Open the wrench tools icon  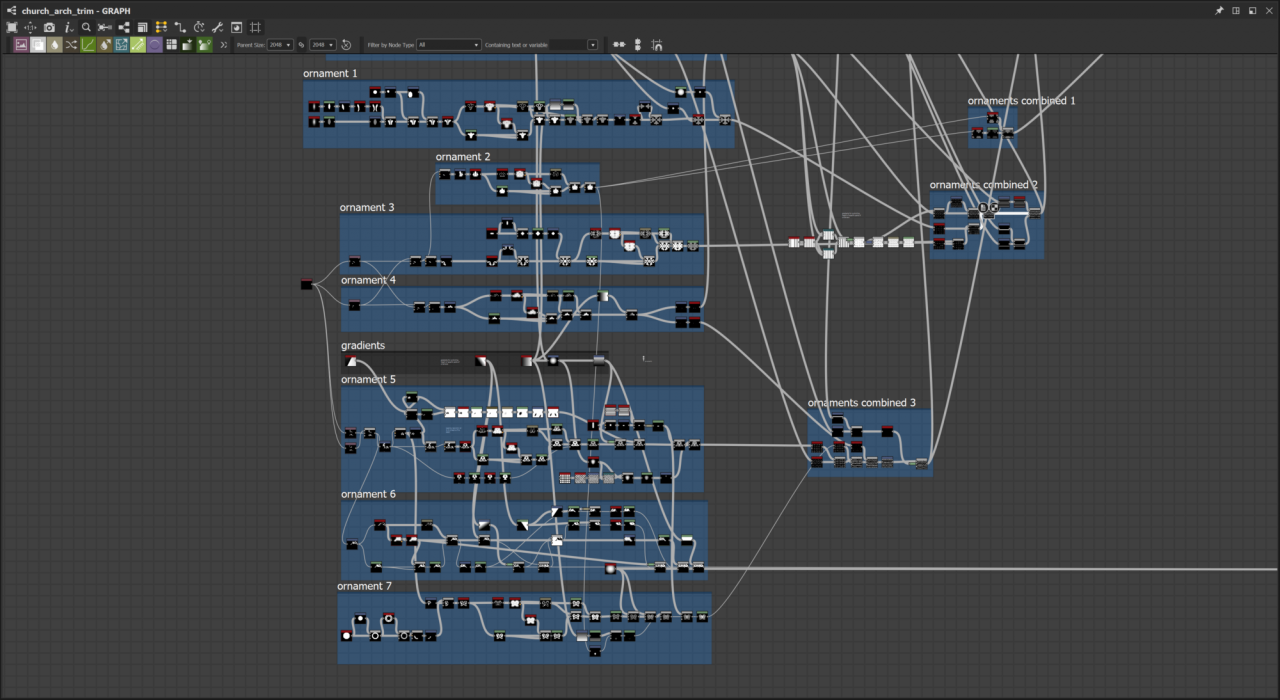(217, 27)
